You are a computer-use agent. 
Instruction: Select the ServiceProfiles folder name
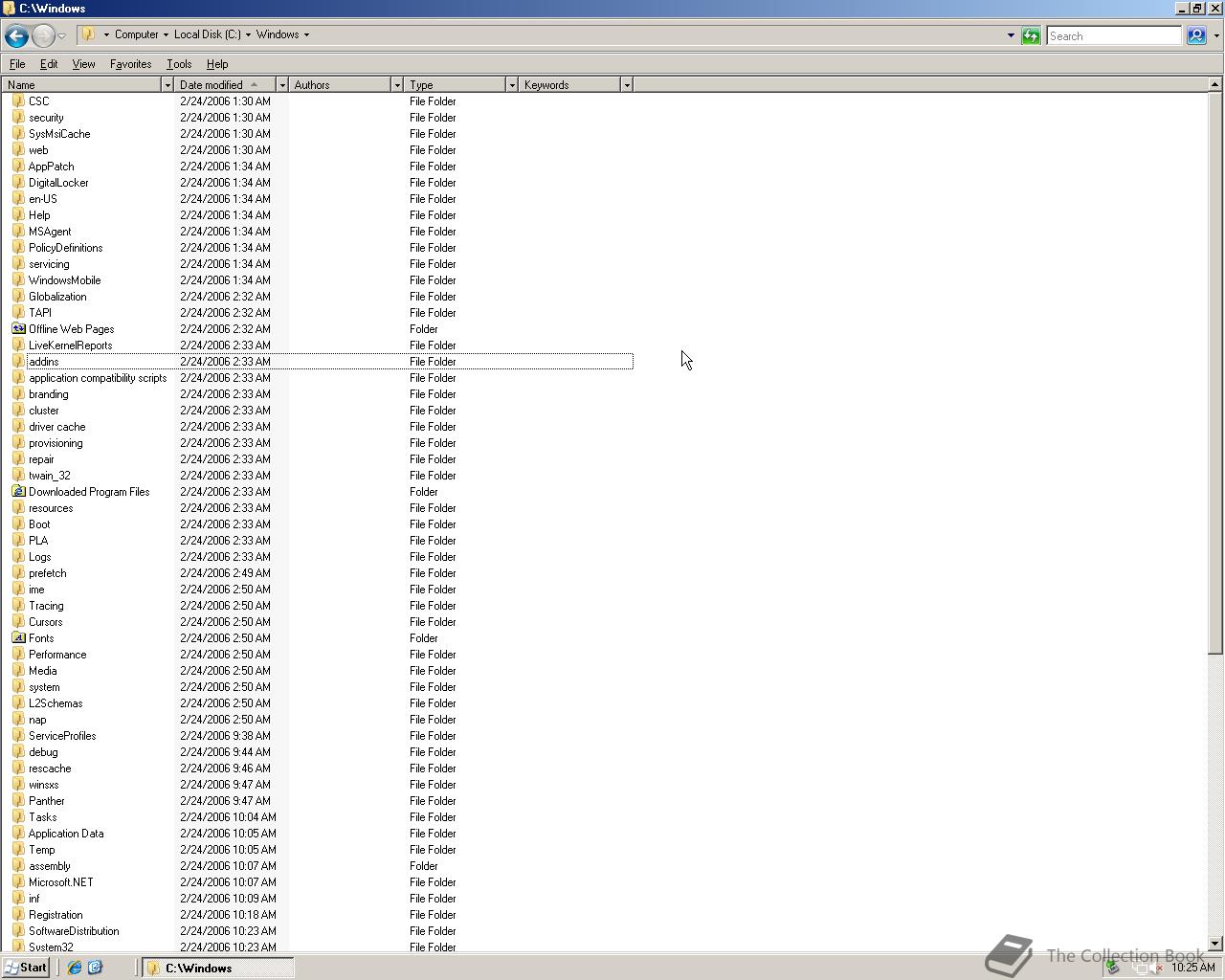(62, 736)
